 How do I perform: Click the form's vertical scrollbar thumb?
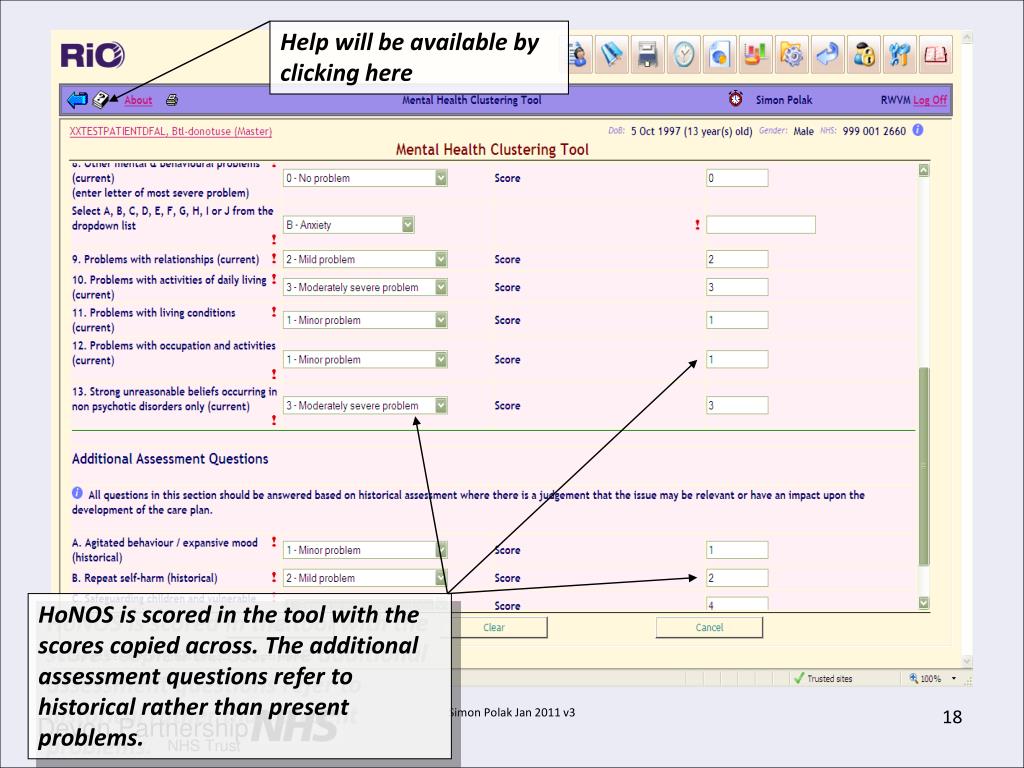click(923, 466)
